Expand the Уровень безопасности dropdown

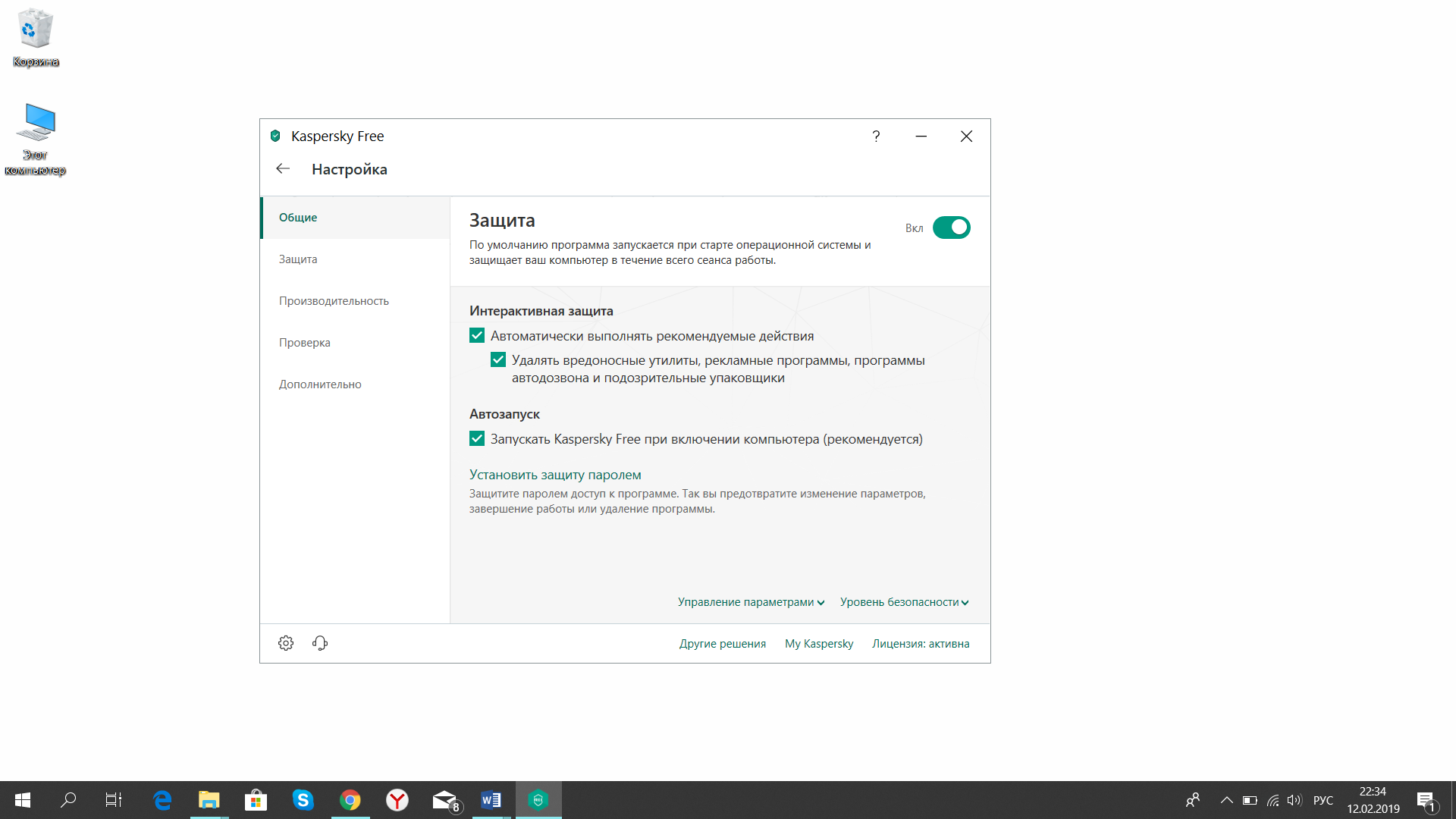click(904, 602)
